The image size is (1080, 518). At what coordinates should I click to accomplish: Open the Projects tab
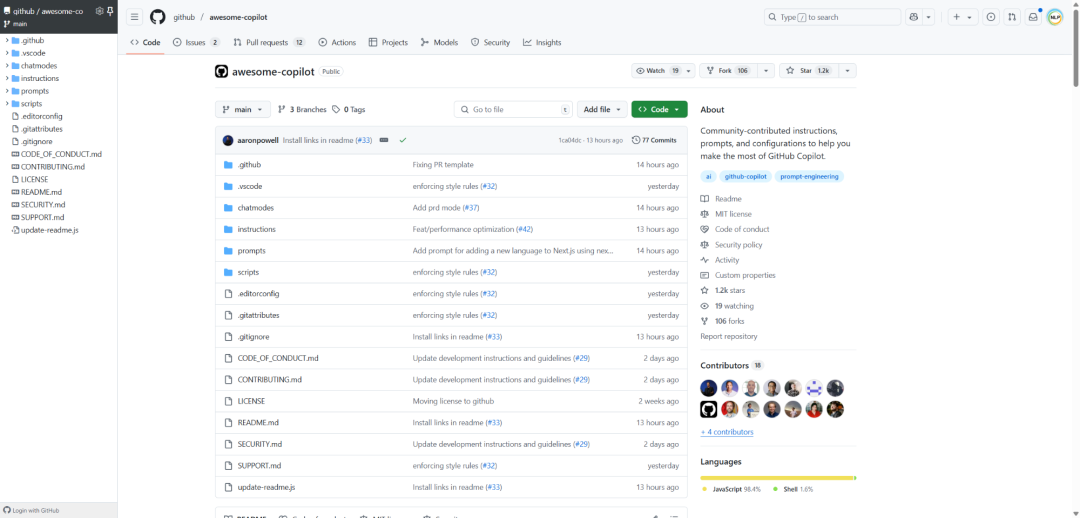(388, 43)
